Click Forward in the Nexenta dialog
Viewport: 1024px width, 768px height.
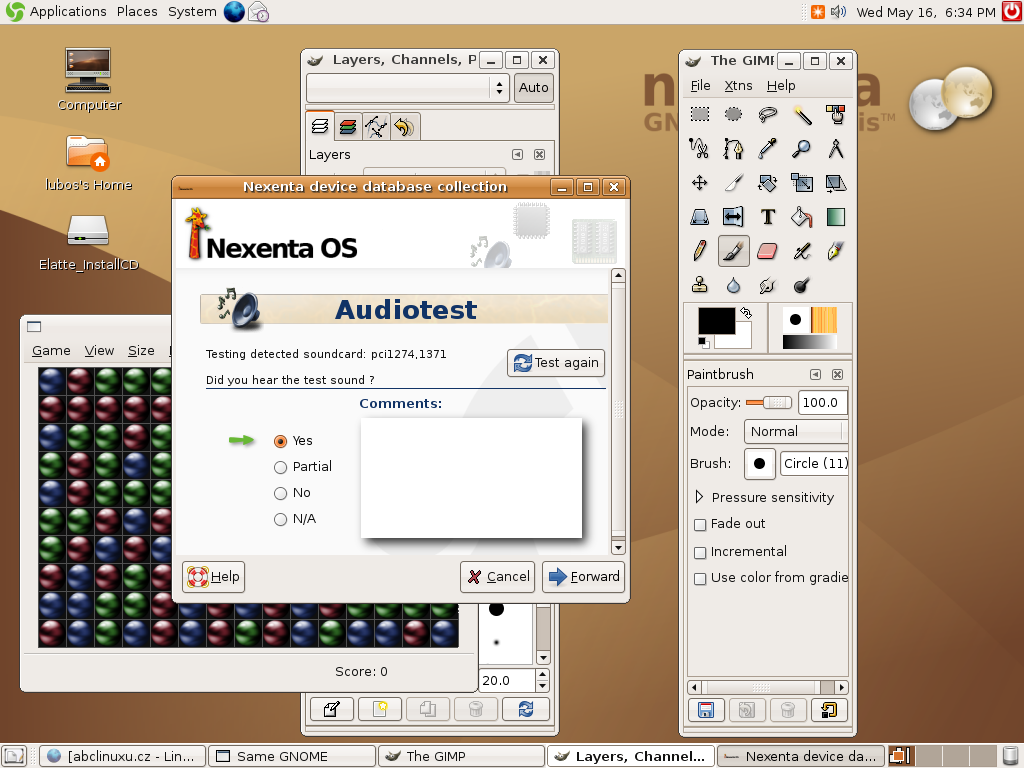(x=584, y=577)
